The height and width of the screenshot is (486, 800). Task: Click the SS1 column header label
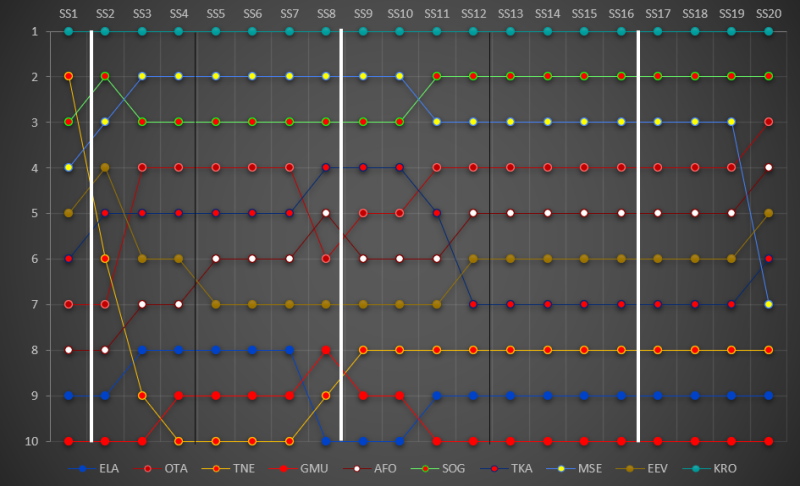point(68,14)
